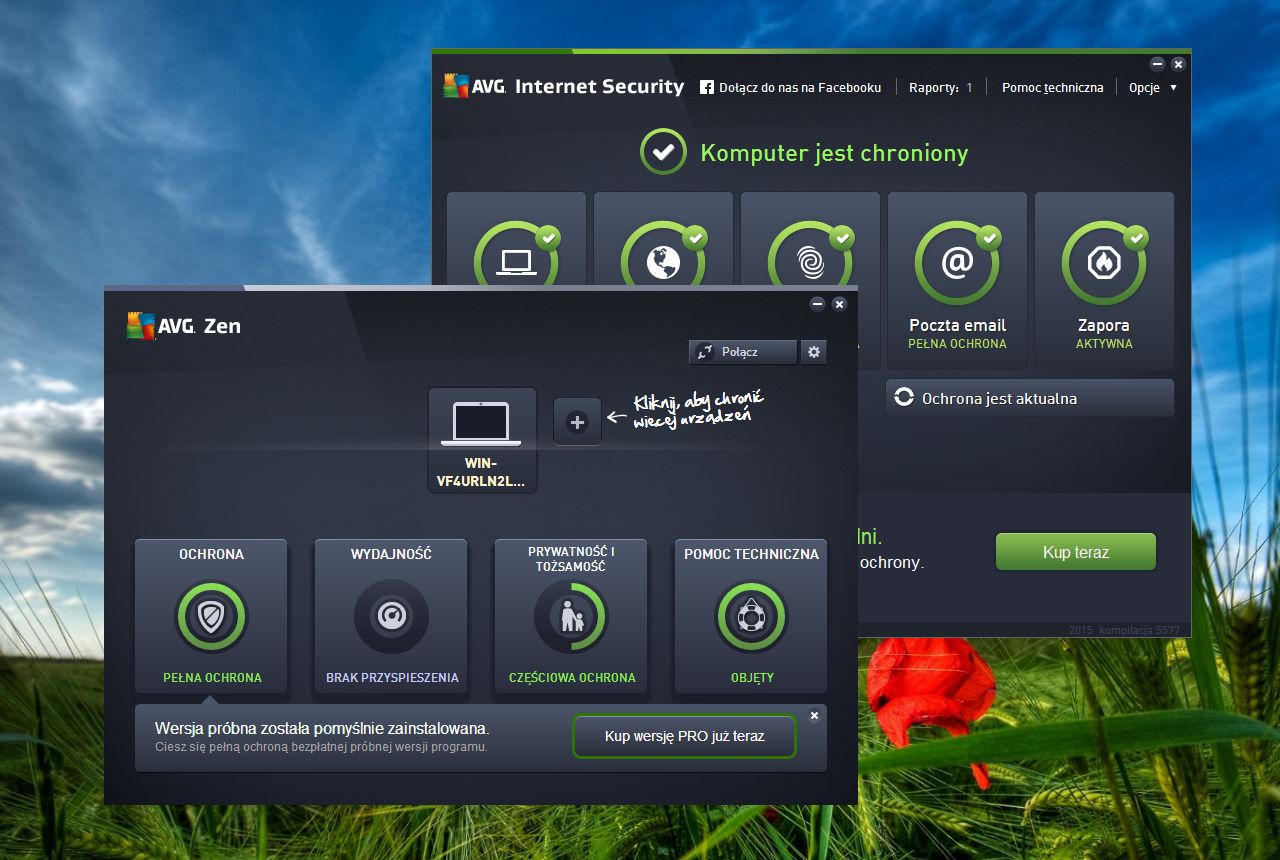
Task: Click the Facebook icon in Internet Security header
Action: pyautogui.click(x=706, y=88)
